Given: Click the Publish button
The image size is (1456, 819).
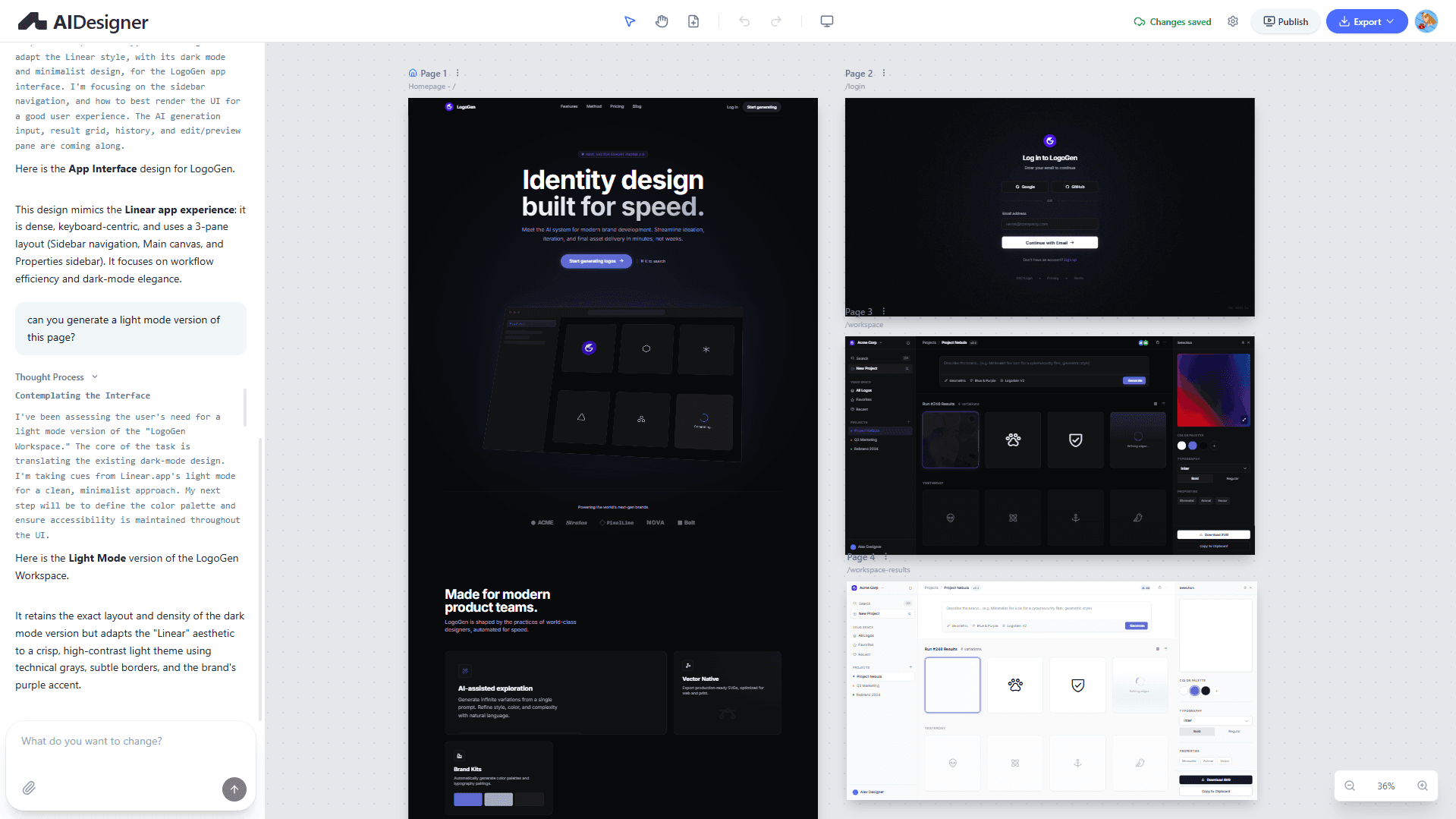Looking at the screenshot, I should coord(1285,21).
